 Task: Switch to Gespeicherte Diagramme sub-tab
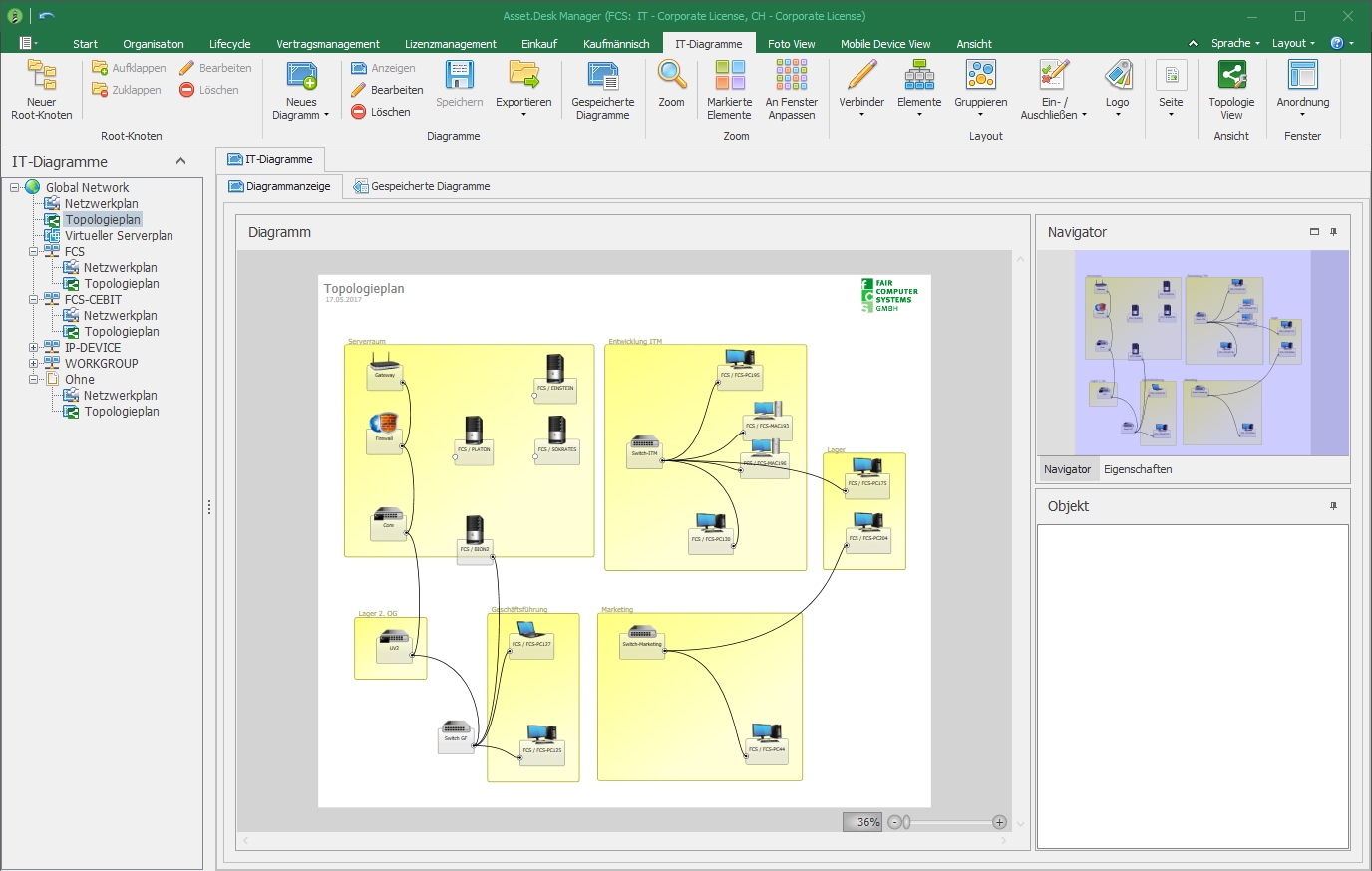click(x=422, y=186)
